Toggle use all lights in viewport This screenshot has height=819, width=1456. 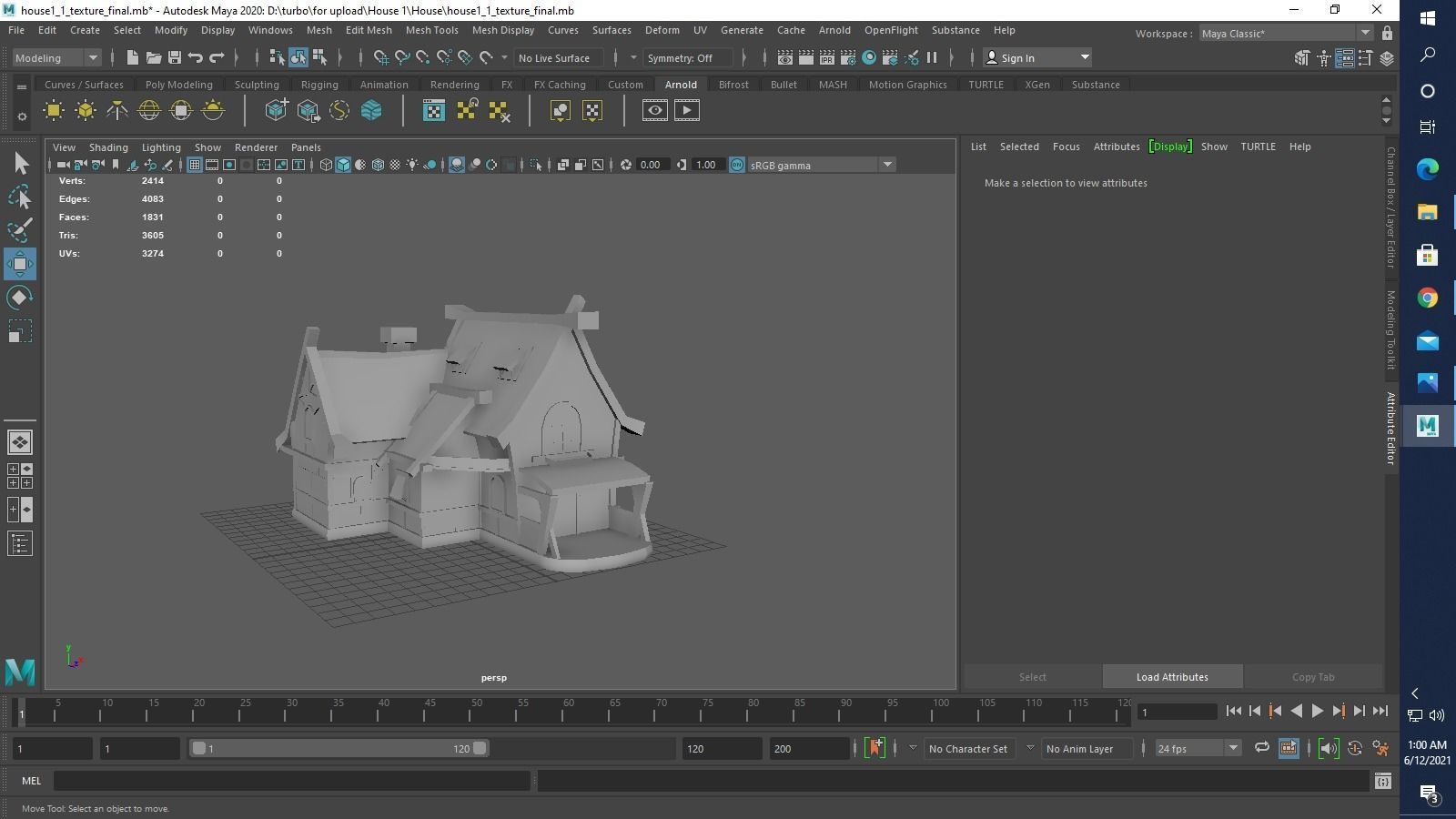click(412, 165)
